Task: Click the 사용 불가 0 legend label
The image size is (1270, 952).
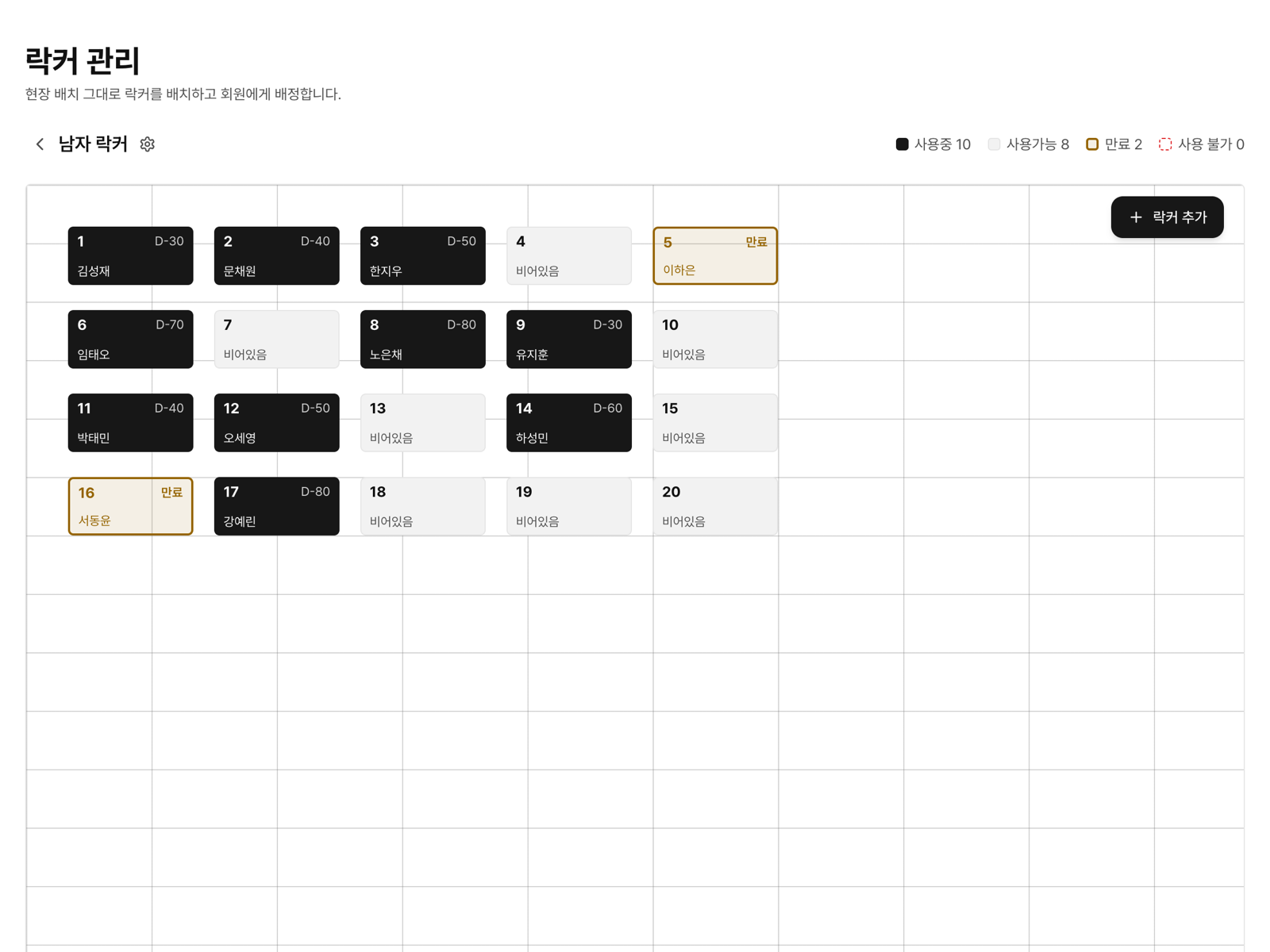Action: 1202,144
